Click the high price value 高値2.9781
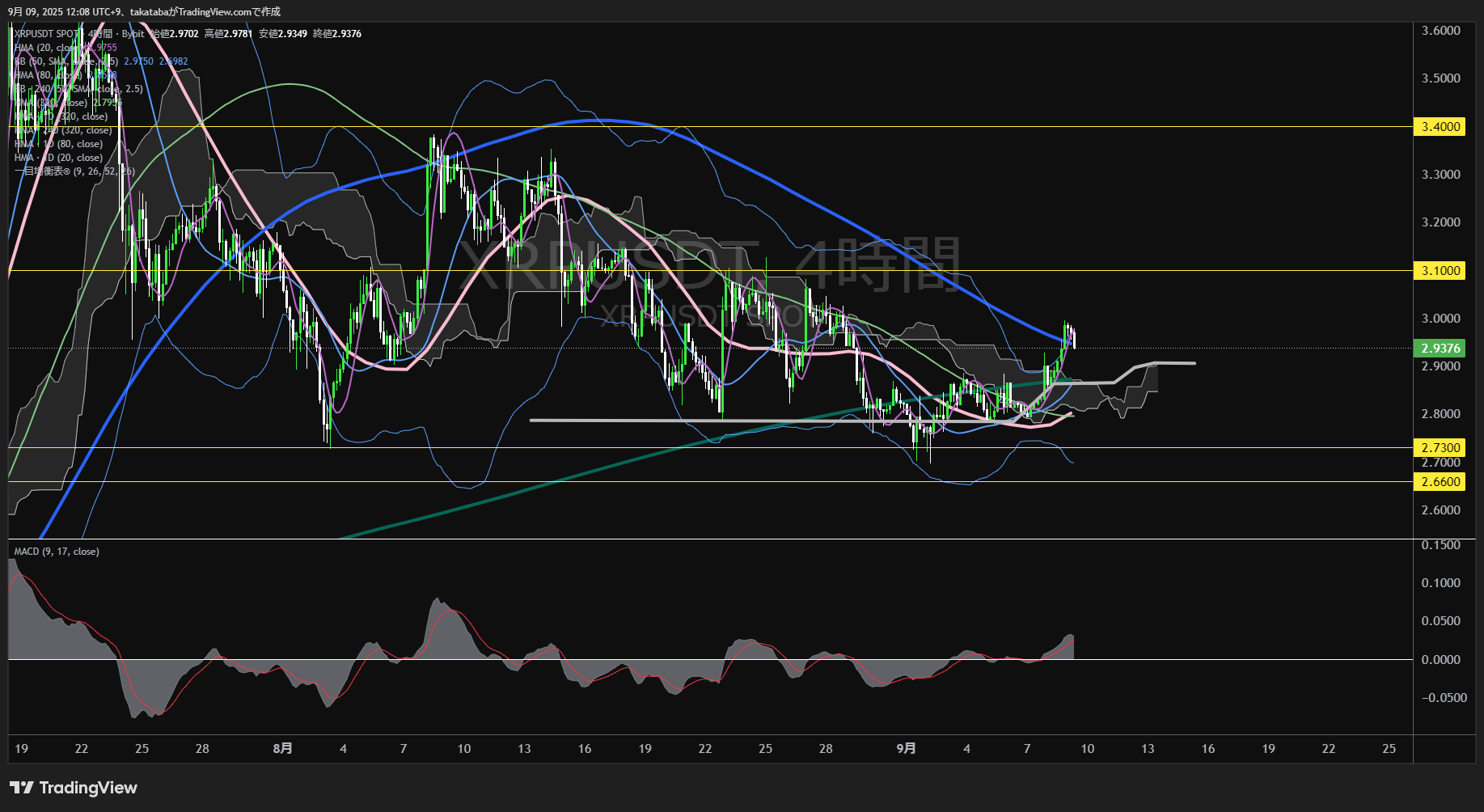This screenshot has width=1484, height=812. [228, 34]
